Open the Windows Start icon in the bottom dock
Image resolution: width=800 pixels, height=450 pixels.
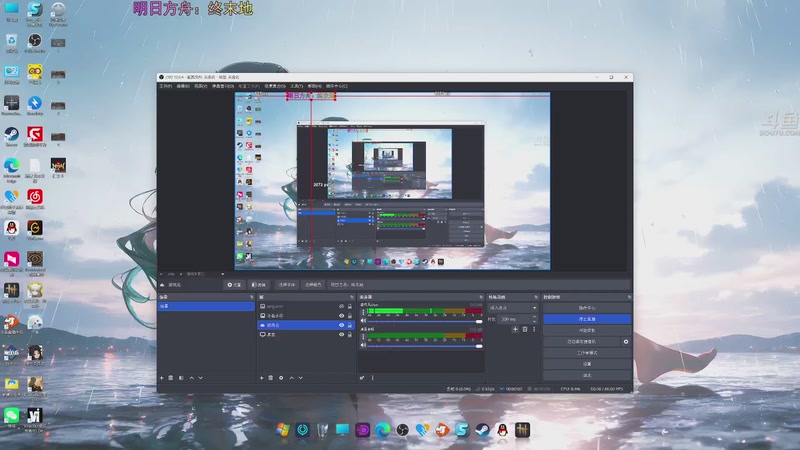tap(283, 430)
